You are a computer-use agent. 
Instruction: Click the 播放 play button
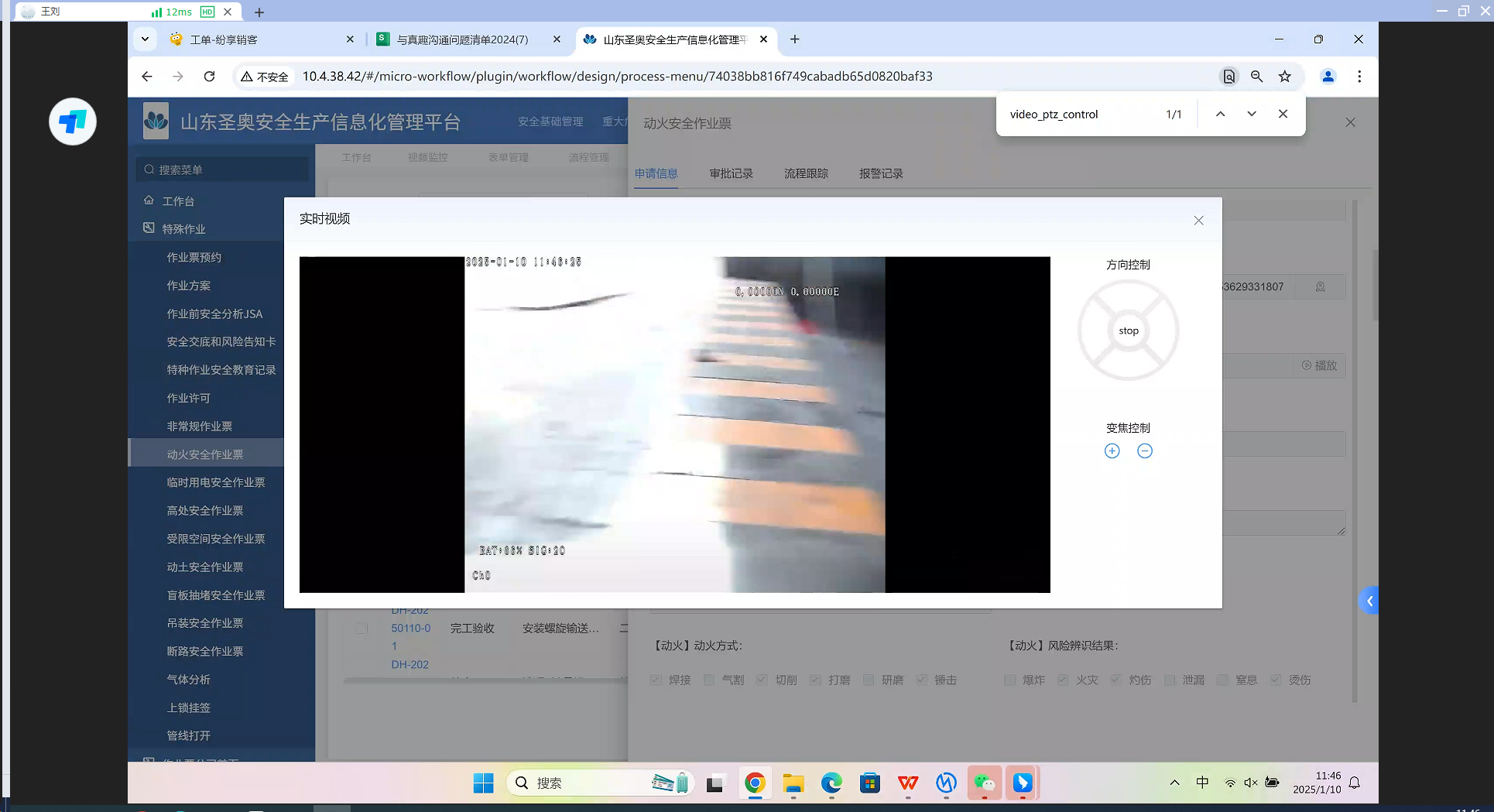point(1319,365)
